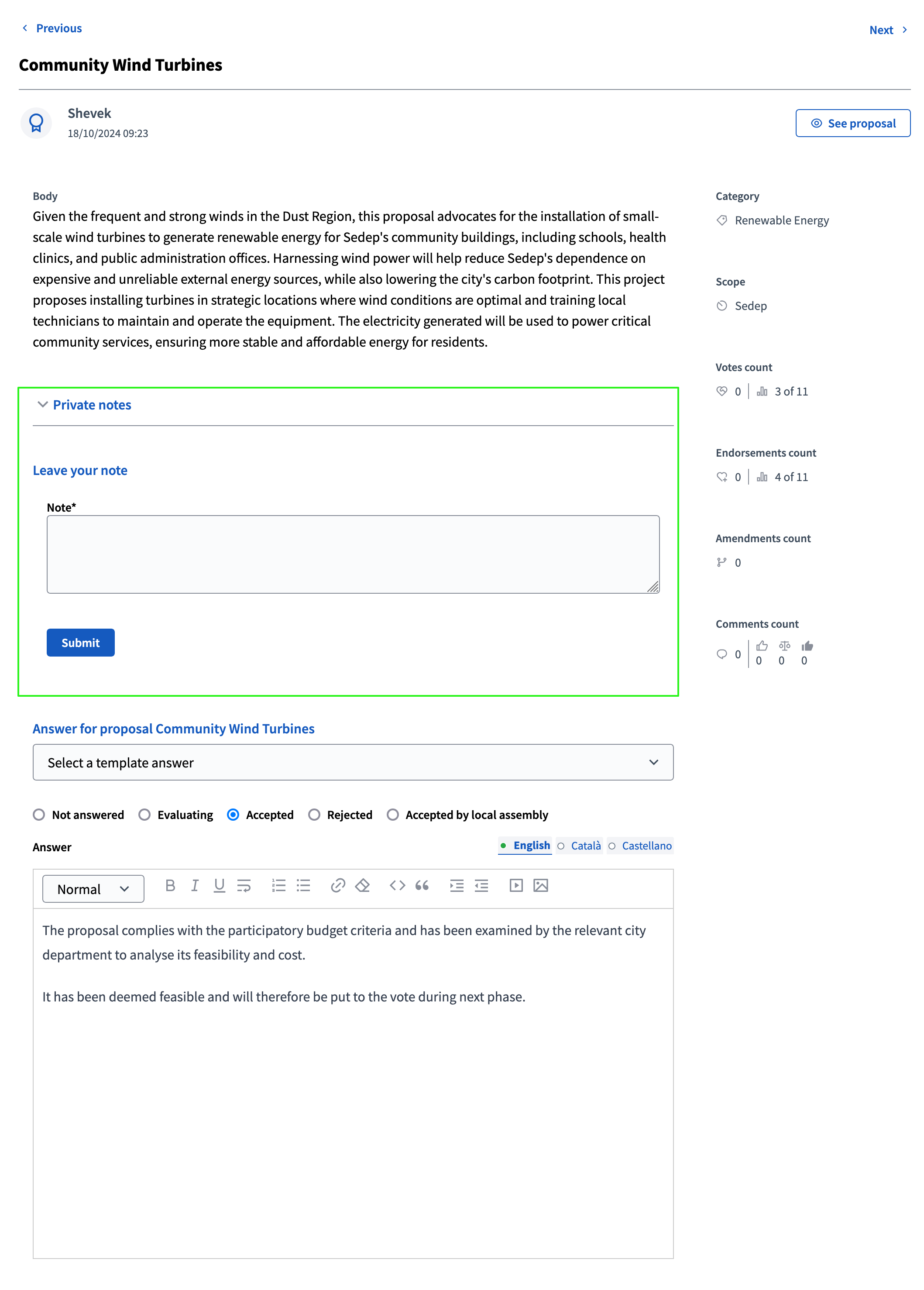Select the Rejected radio button

313,814
